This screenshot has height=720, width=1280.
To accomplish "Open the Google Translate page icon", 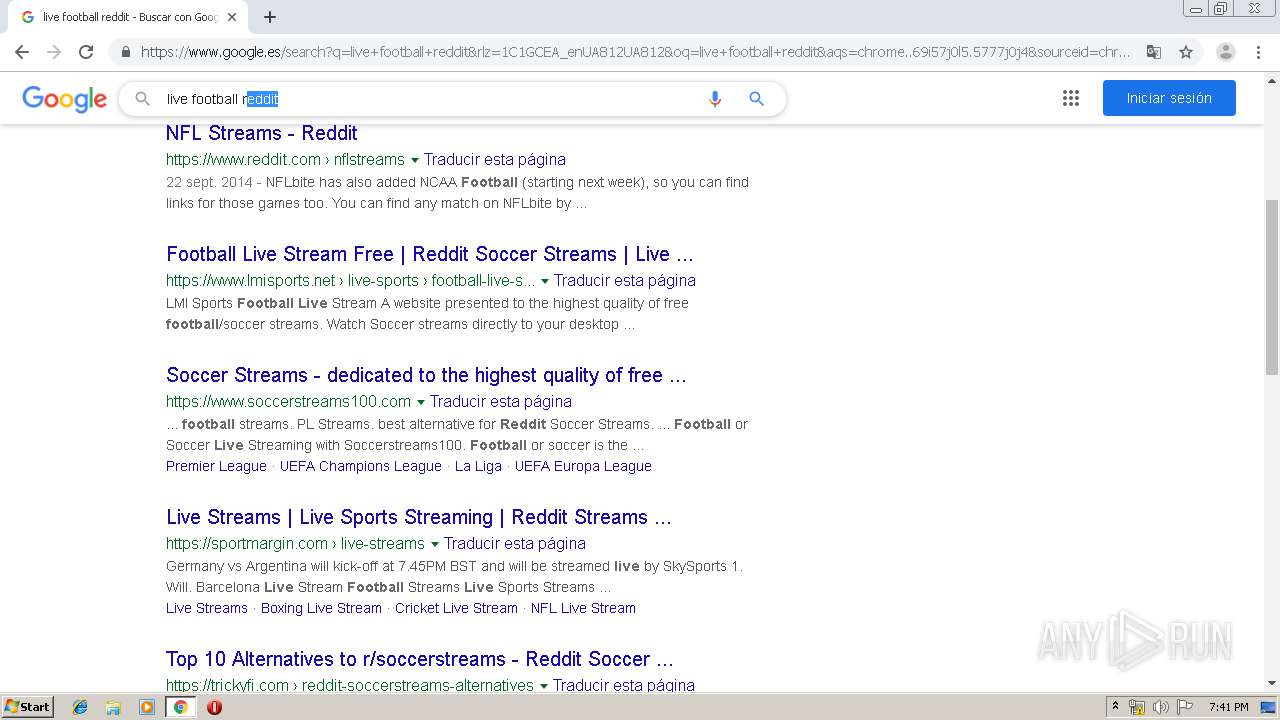I will 1154,52.
